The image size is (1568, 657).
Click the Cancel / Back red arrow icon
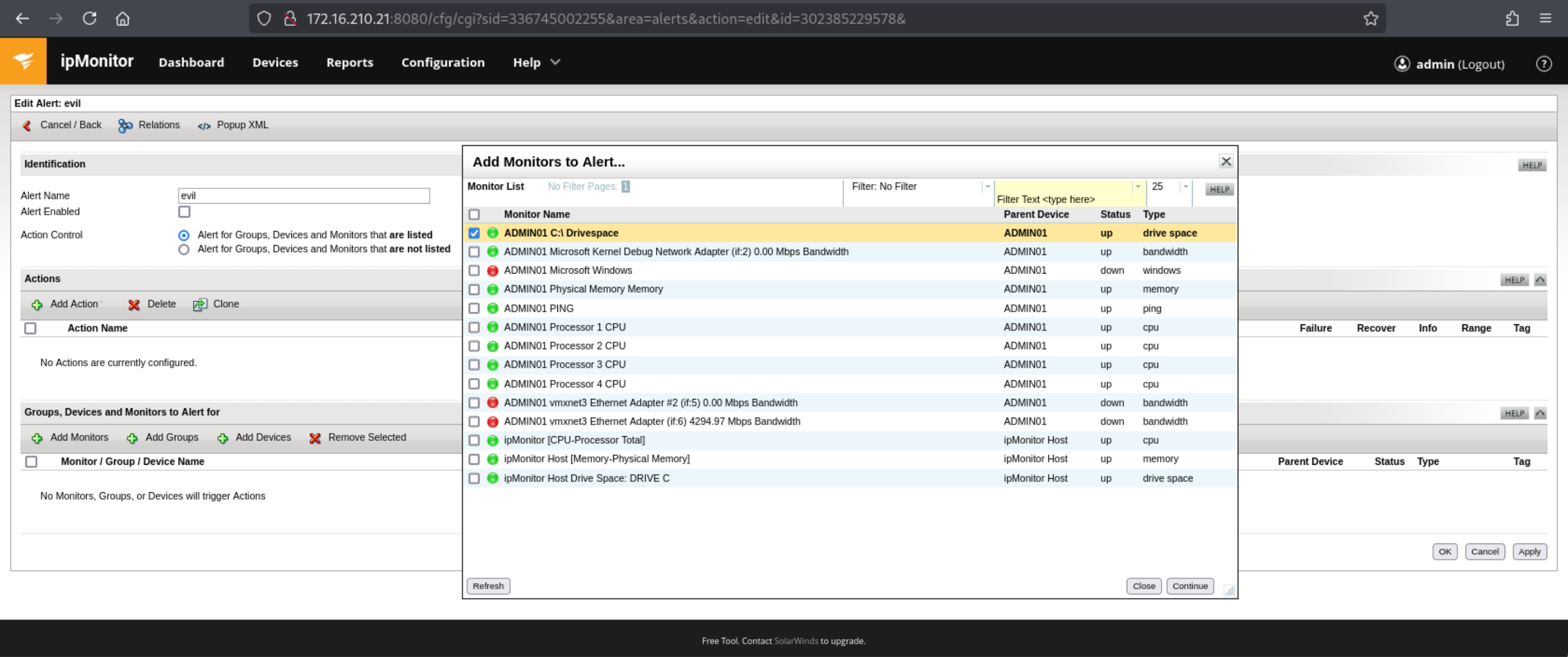(27, 125)
